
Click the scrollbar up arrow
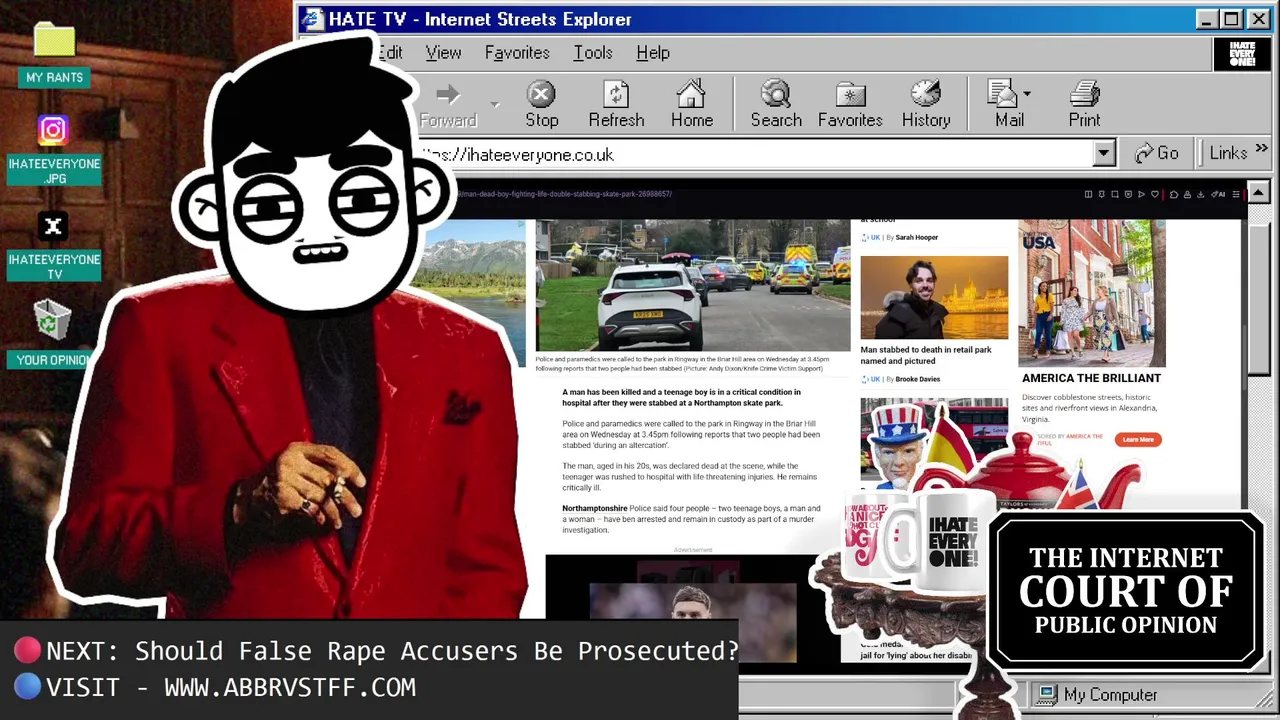[1259, 193]
